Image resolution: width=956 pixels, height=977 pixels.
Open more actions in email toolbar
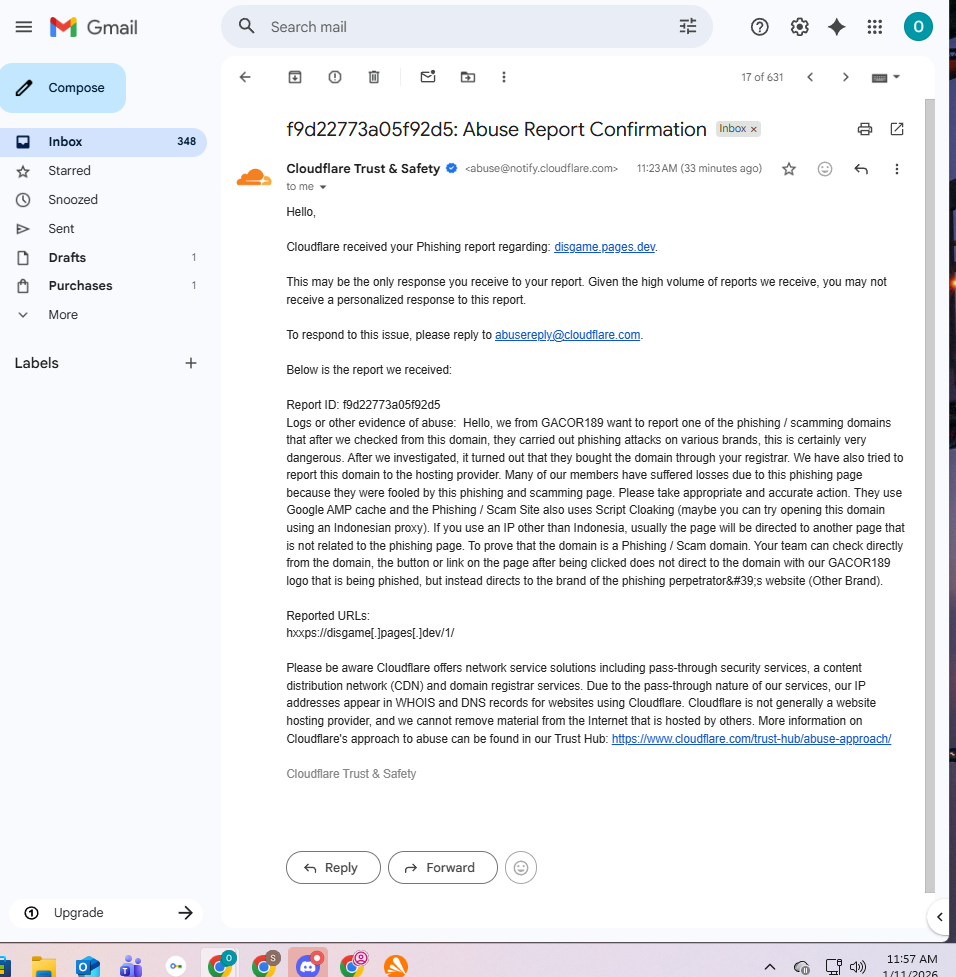[x=504, y=77]
